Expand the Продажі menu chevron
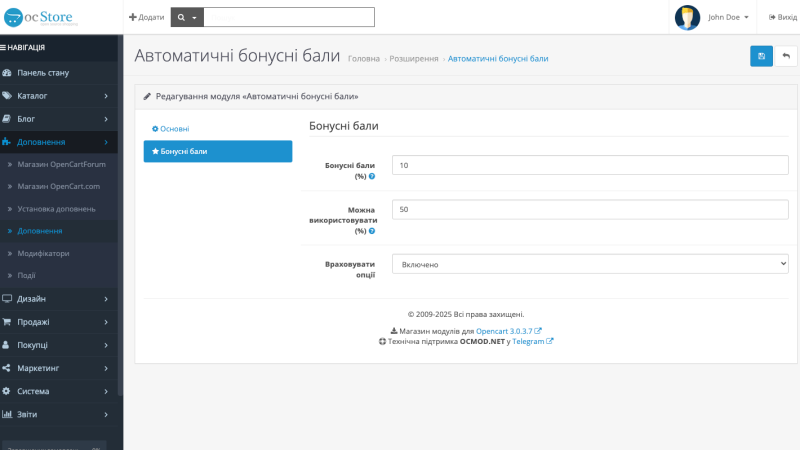800x450 pixels. pos(106,322)
